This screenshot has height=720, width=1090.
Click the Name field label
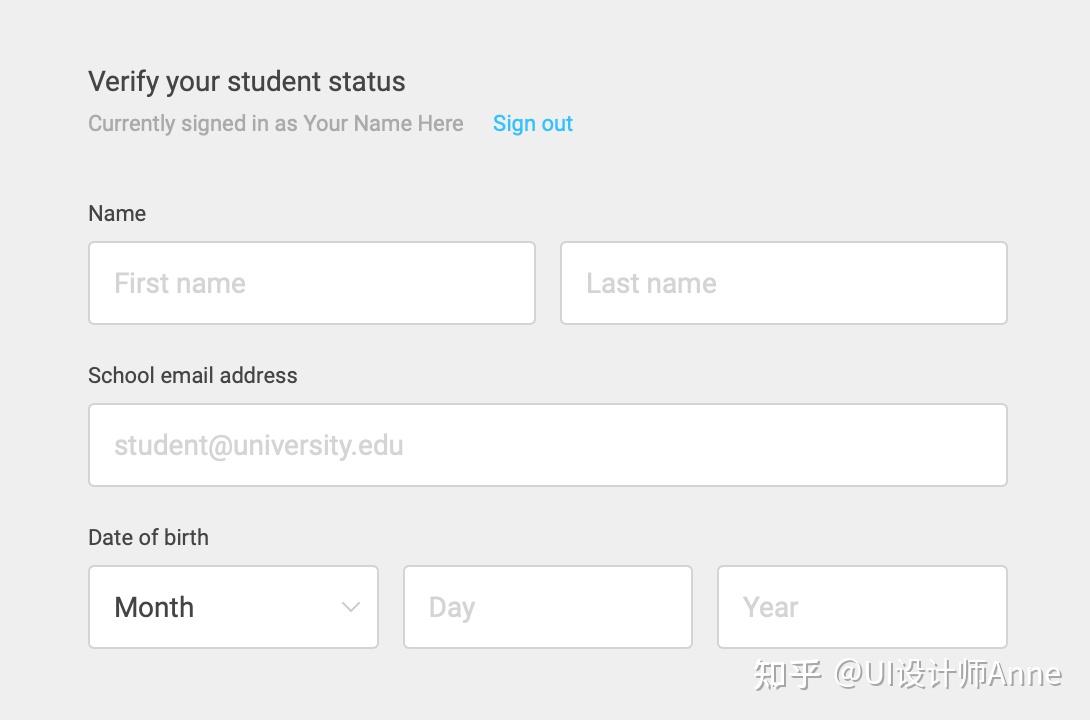click(117, 213)
